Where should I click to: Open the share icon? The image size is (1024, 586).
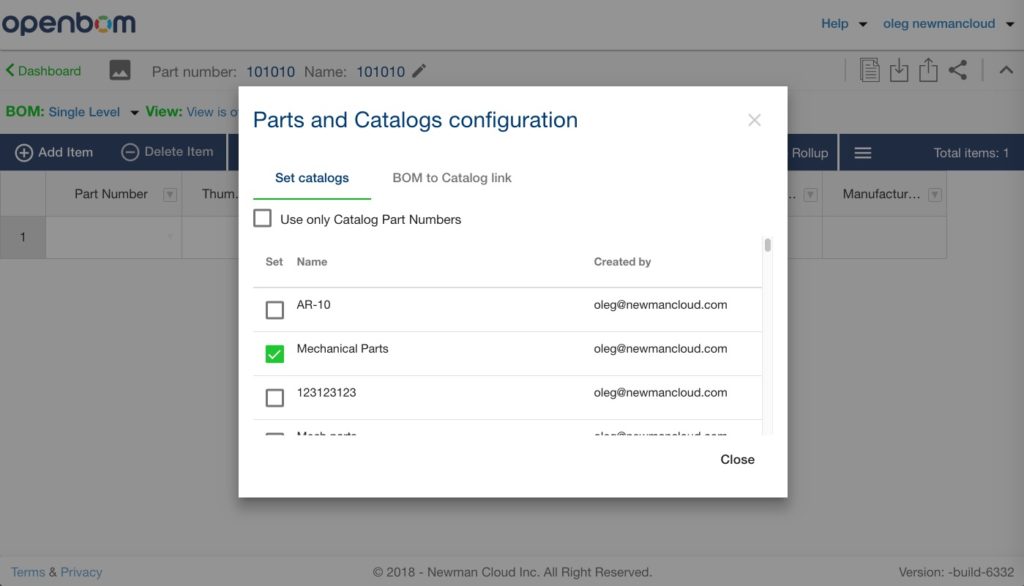[x=957, y=70]
